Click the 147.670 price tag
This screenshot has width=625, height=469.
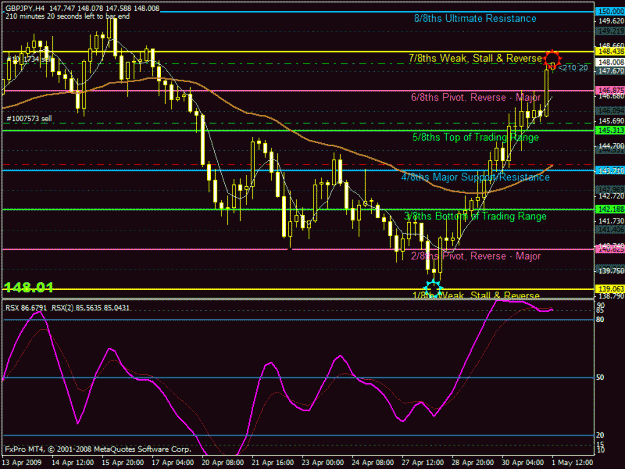click(x=610, y=71)
